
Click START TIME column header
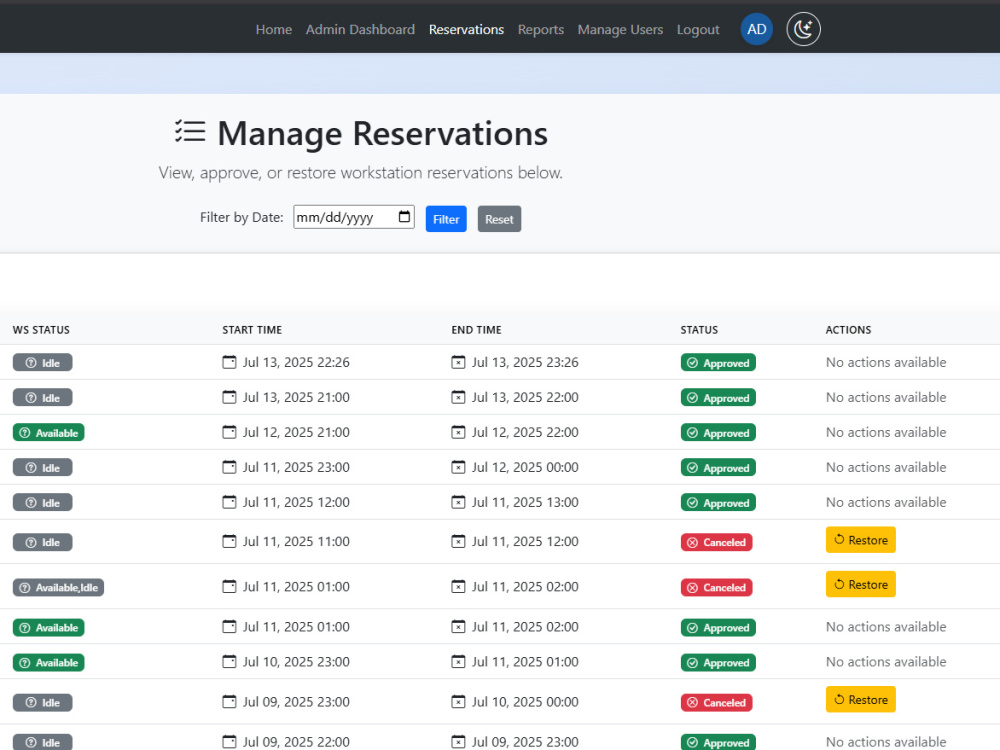coord(252,330)
